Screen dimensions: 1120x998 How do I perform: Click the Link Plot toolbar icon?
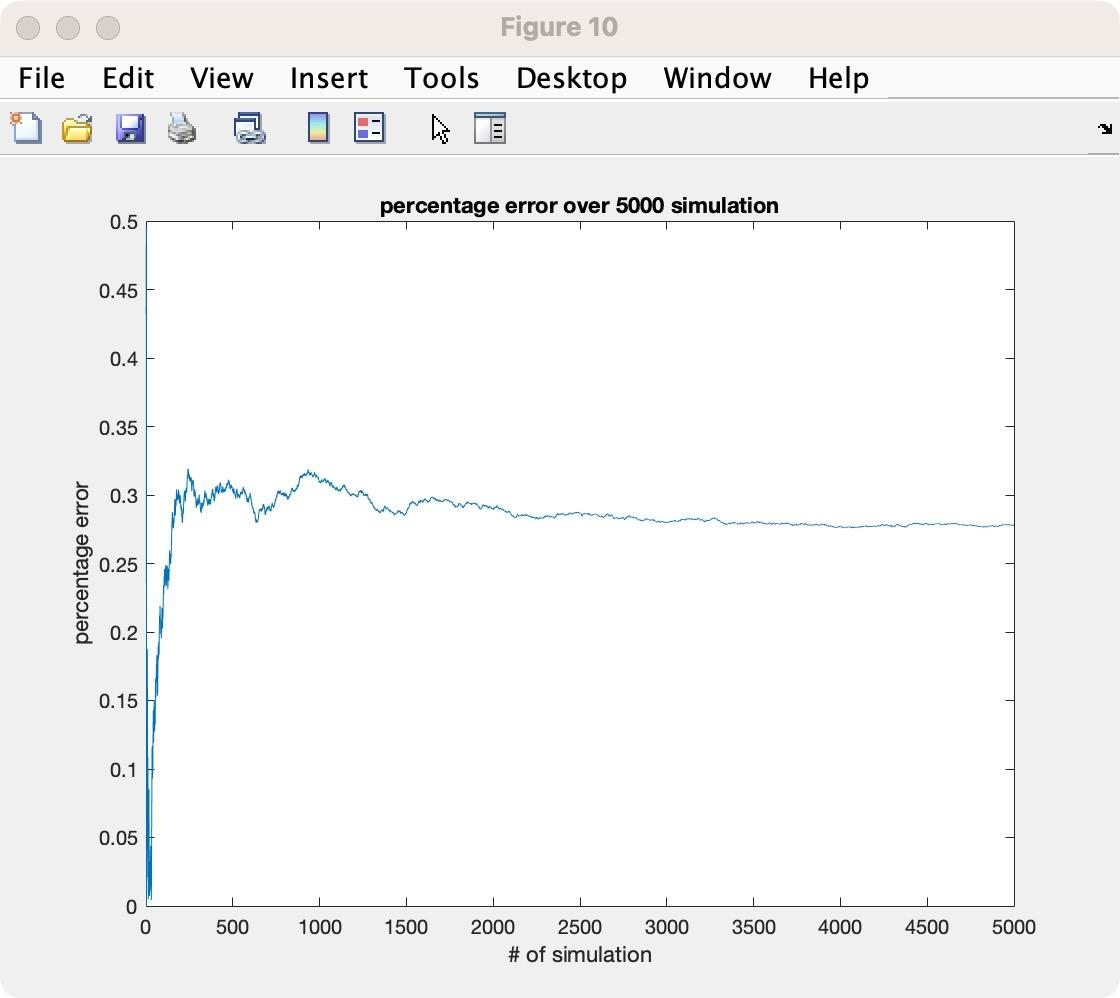(249, 128)
